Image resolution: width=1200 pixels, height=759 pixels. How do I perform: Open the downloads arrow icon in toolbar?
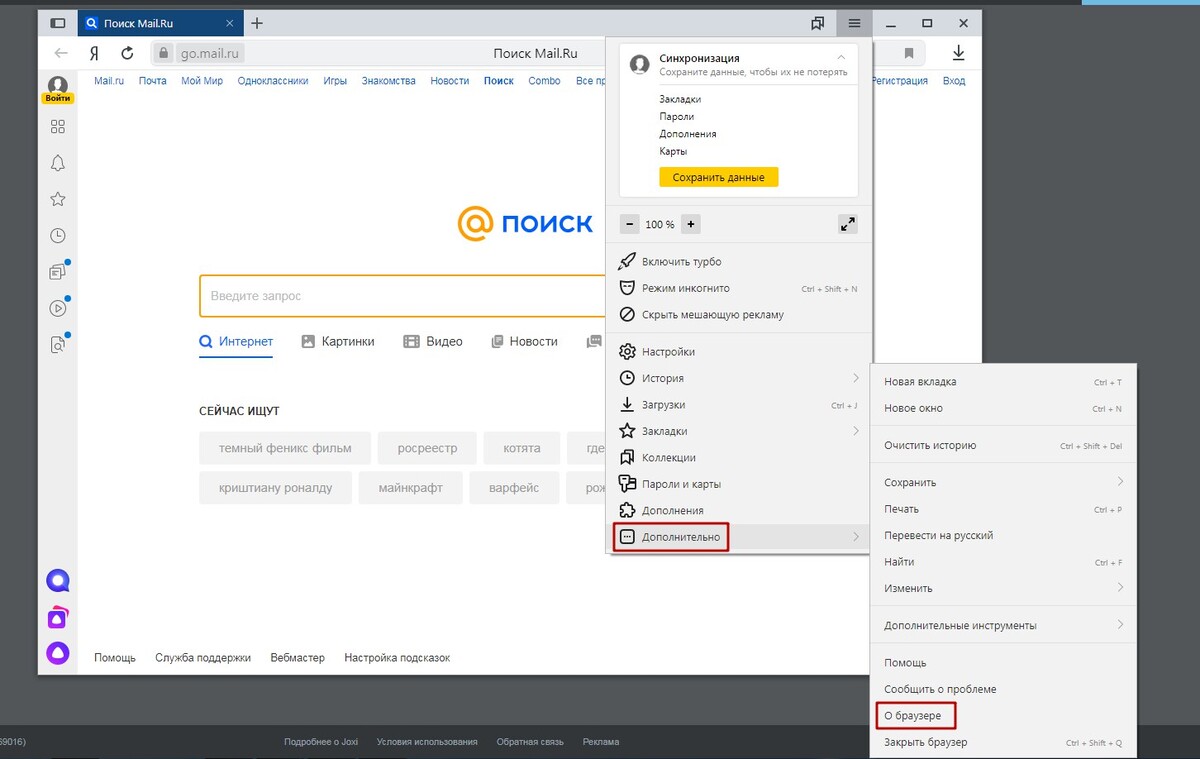(958, 53)
